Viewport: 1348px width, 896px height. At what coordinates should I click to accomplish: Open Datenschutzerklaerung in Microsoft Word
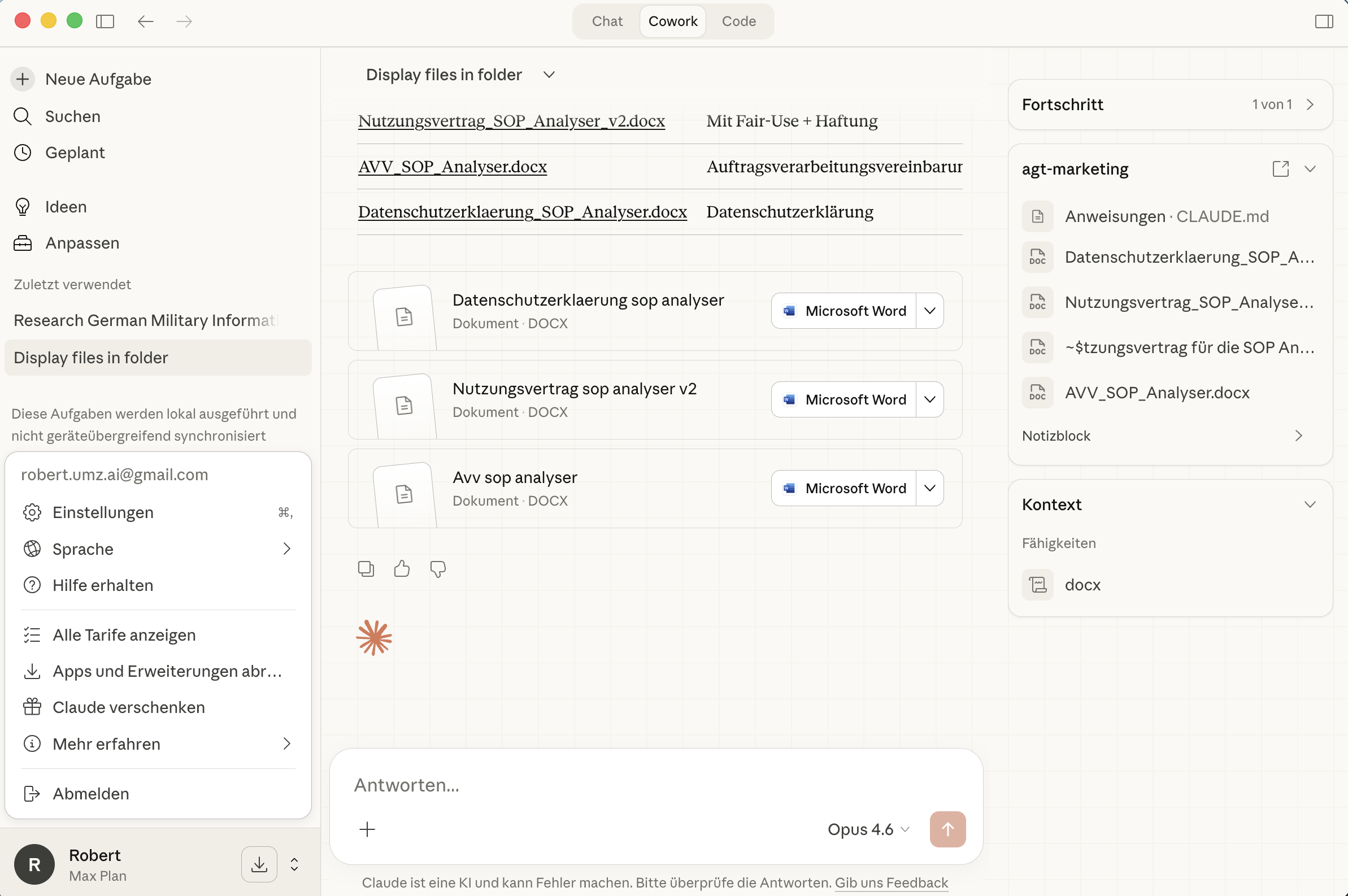844,311
